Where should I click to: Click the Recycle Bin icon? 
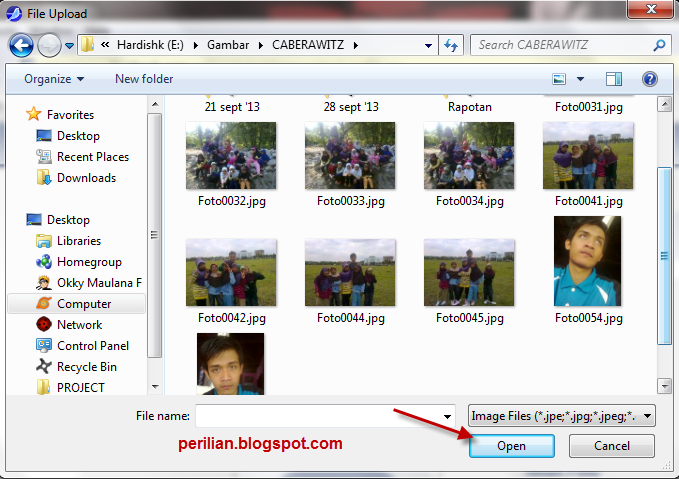[44, 366]
